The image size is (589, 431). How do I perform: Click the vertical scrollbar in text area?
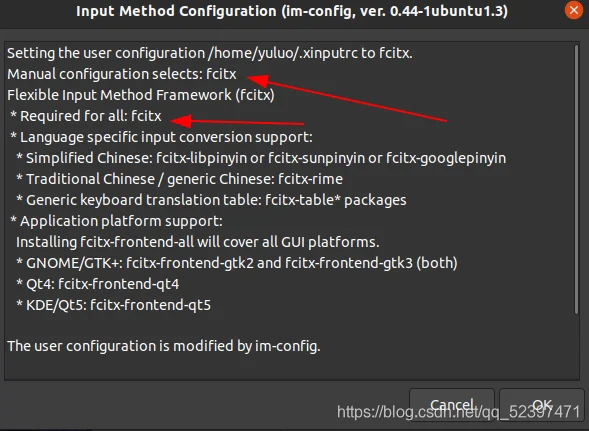click(576, 179)
